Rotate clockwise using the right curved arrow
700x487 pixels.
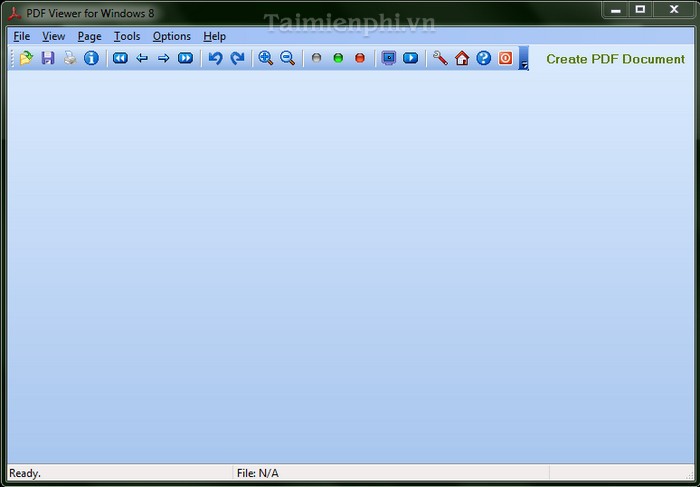click(238, 58)
